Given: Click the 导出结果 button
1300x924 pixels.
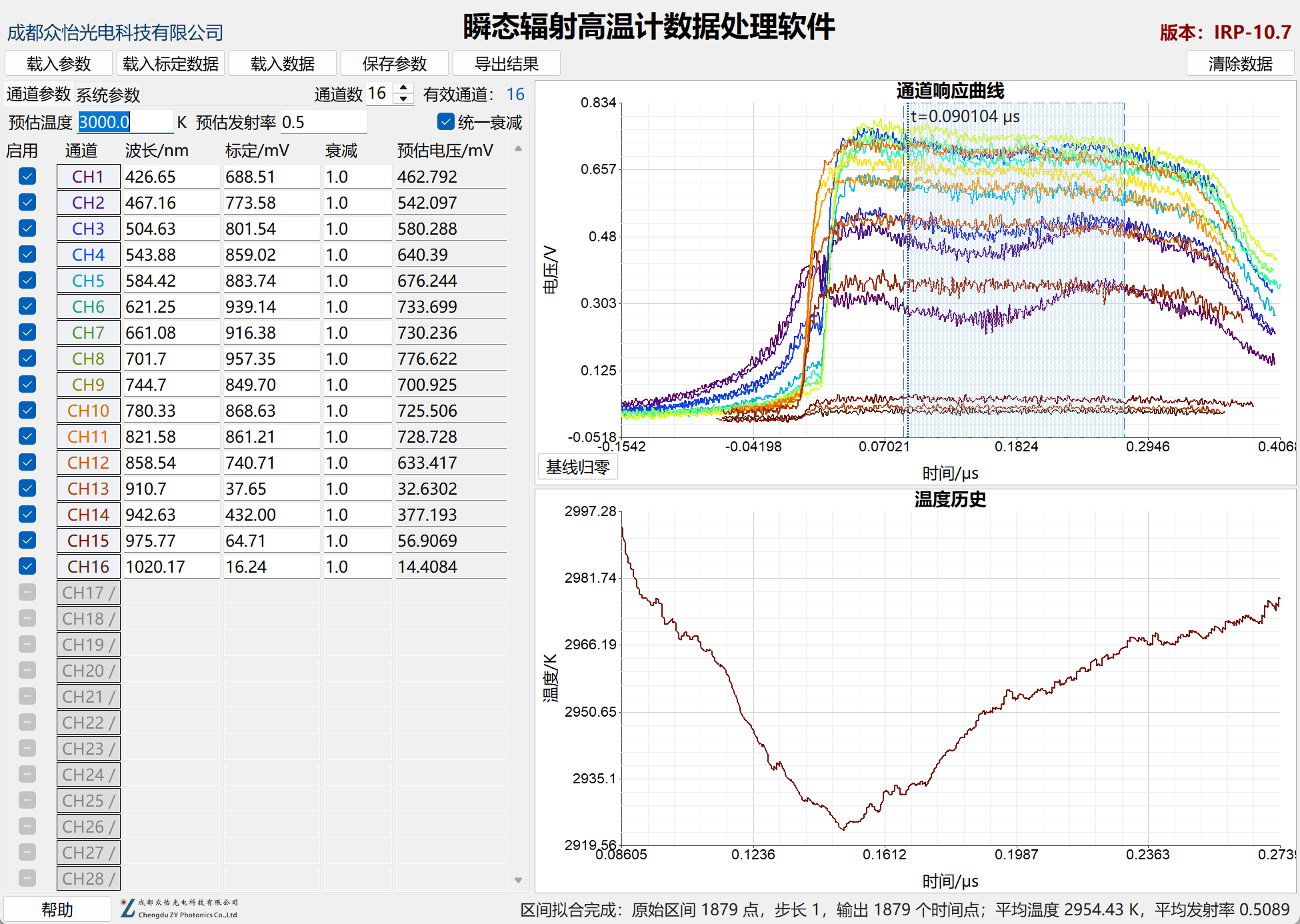Looking at the screenshot, I should (x=507, y=64).
